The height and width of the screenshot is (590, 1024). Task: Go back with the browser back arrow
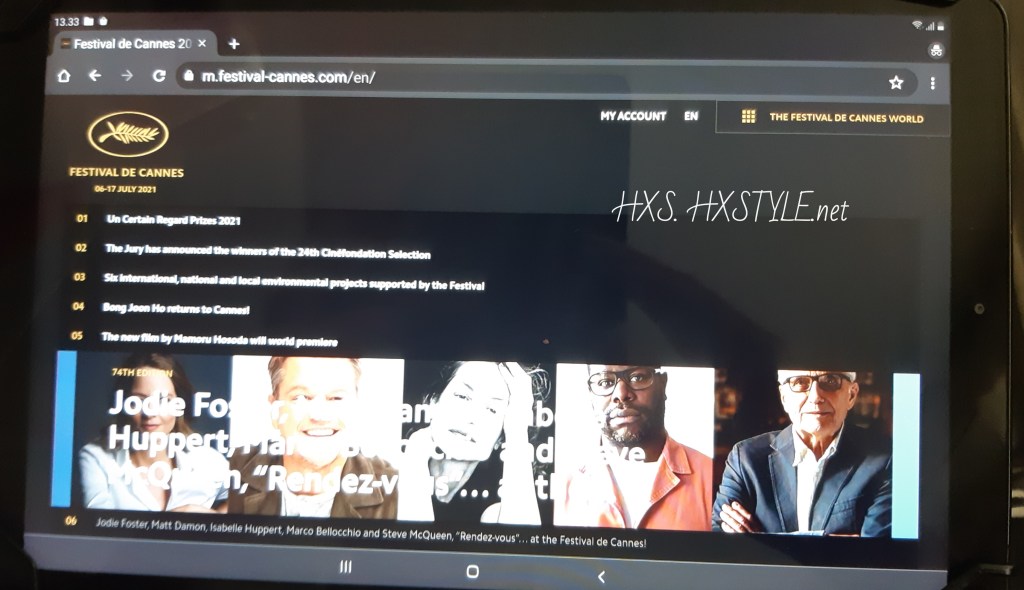tap(95, 76)
